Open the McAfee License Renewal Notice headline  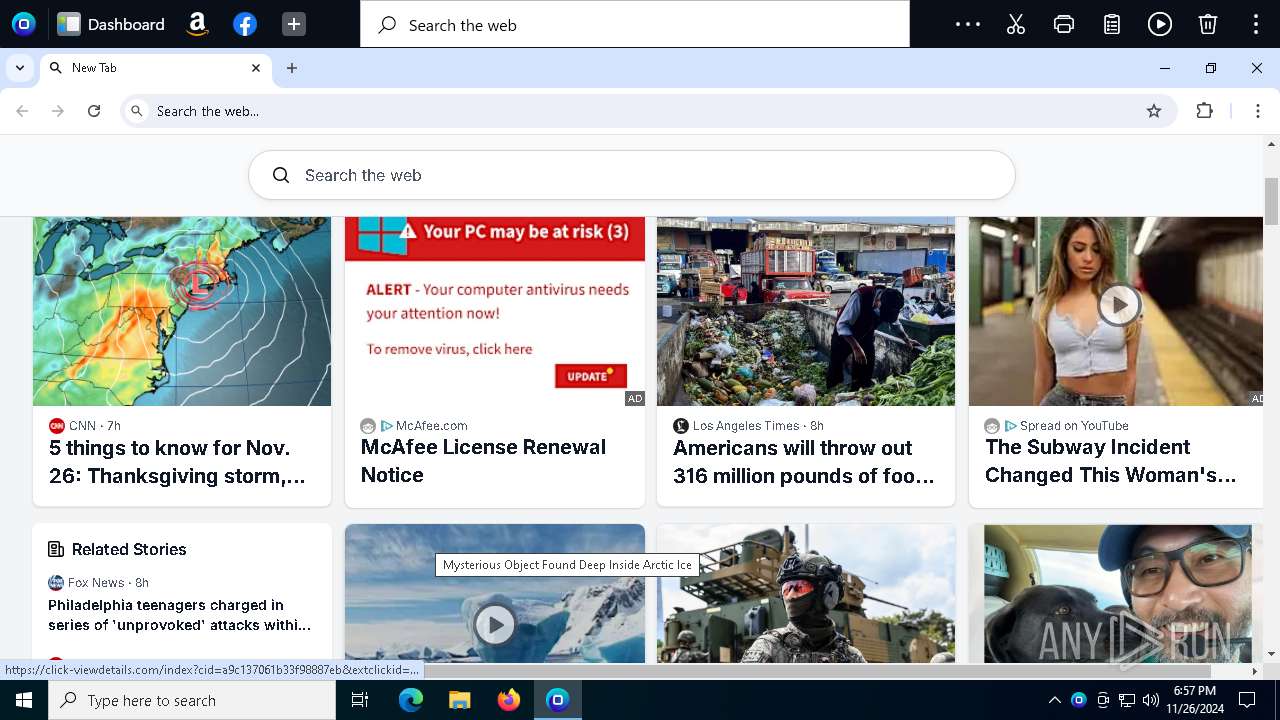pyautogui.click(x=483, y=460)
